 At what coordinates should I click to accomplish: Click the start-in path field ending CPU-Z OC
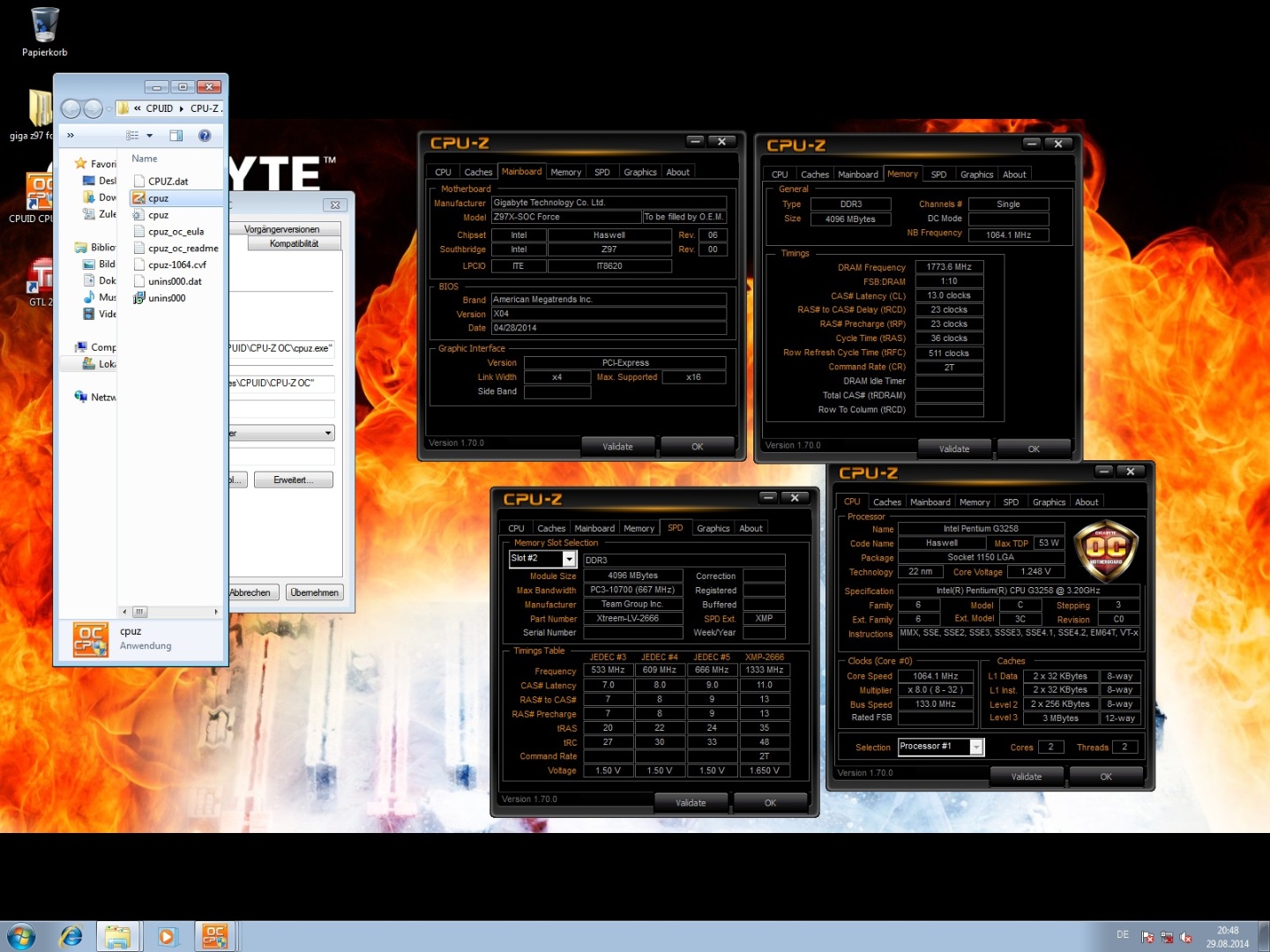click(282, 383)
